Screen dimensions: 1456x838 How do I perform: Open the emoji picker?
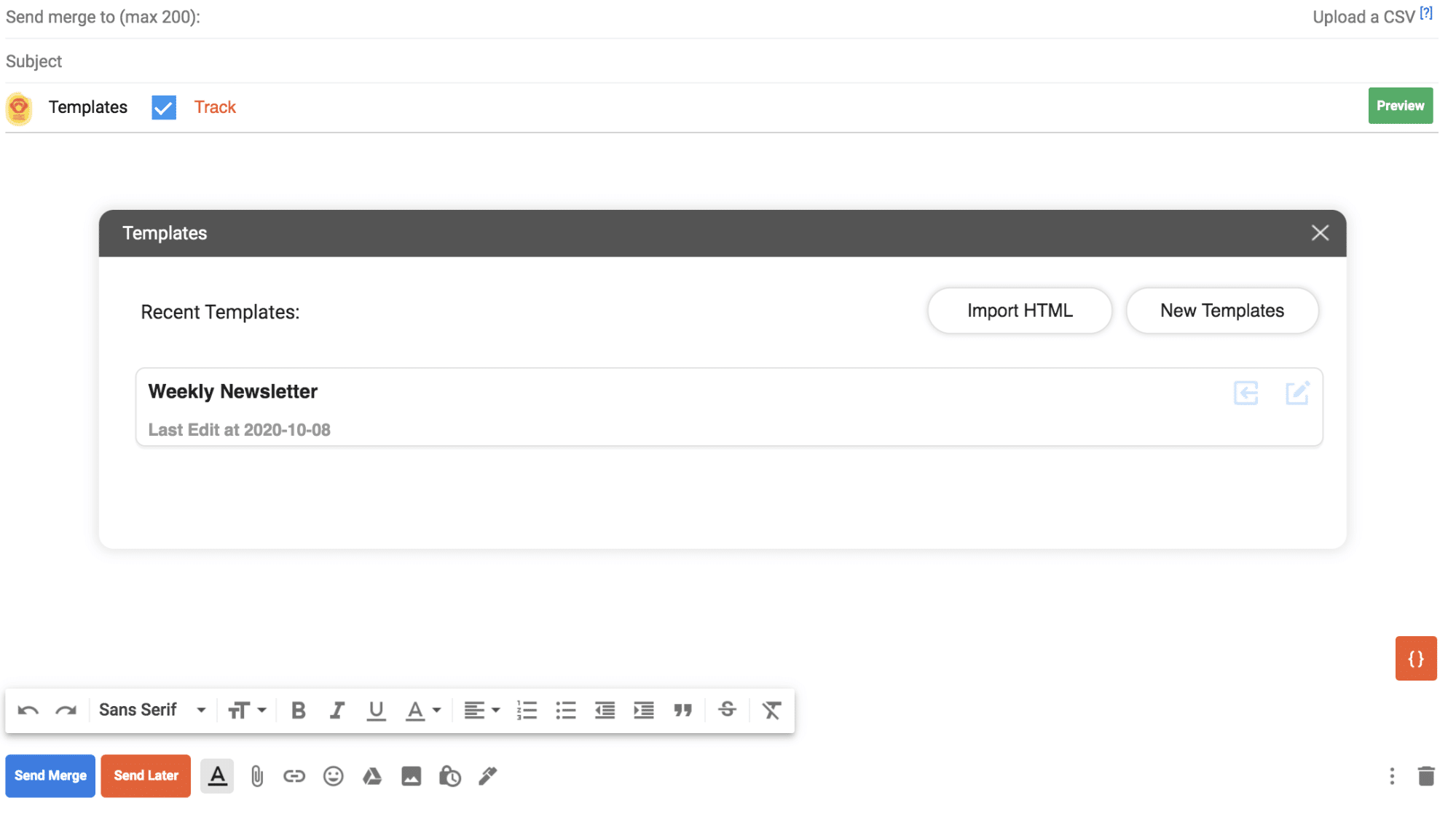tap(334, 776)
